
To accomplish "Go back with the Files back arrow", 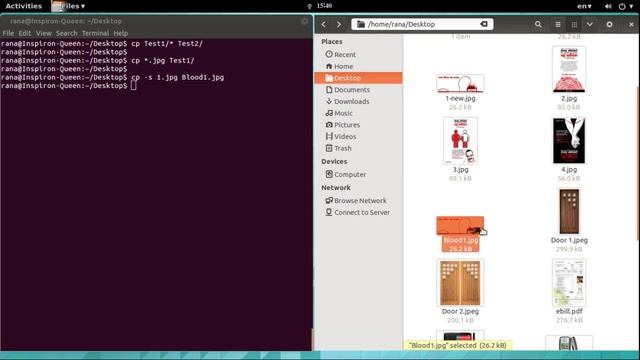I will [x=324, y=24].
